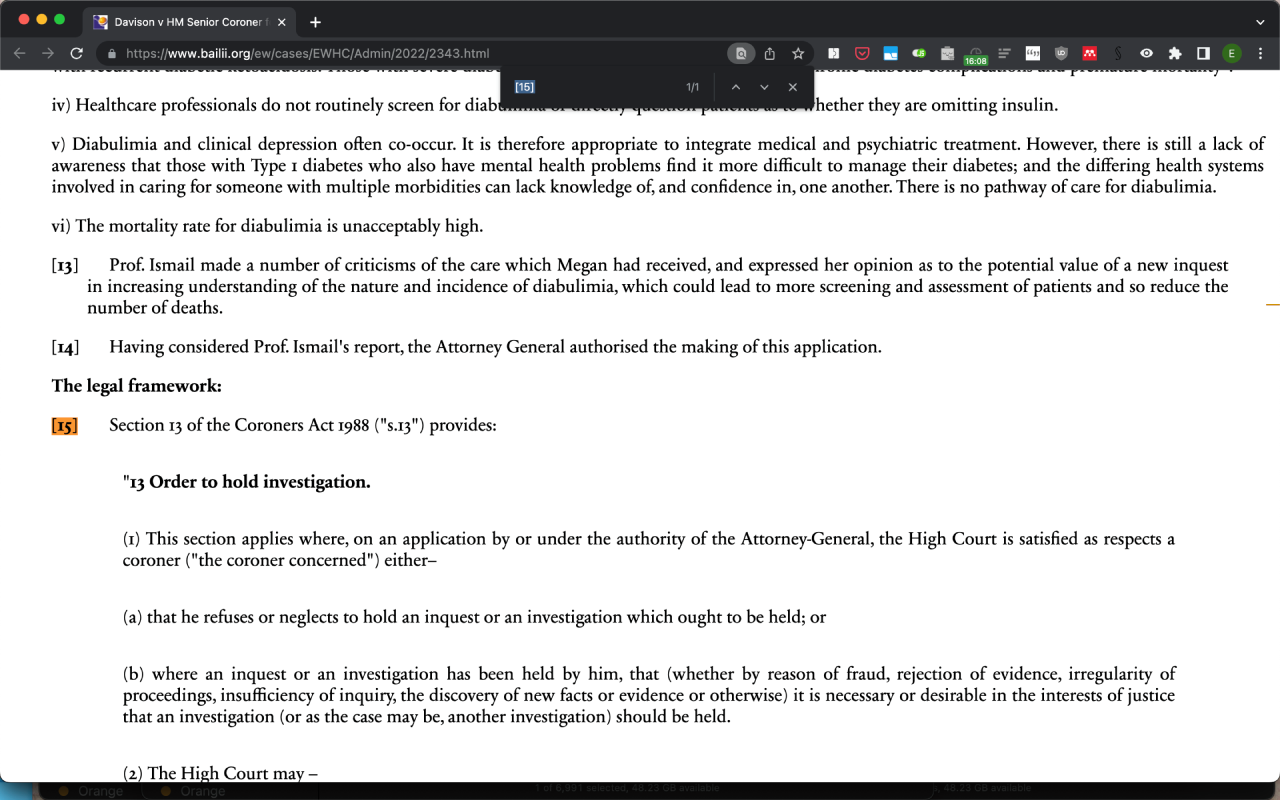
Task: Click 'The legal framework:' heading
Action: (x=137, y=386)
